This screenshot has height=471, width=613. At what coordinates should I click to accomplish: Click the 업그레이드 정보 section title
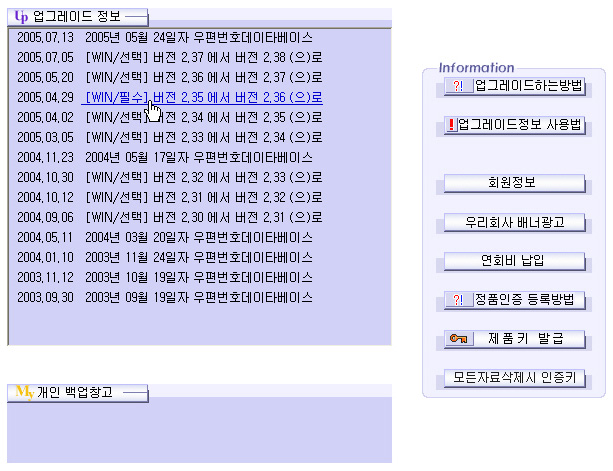(77, 16)
